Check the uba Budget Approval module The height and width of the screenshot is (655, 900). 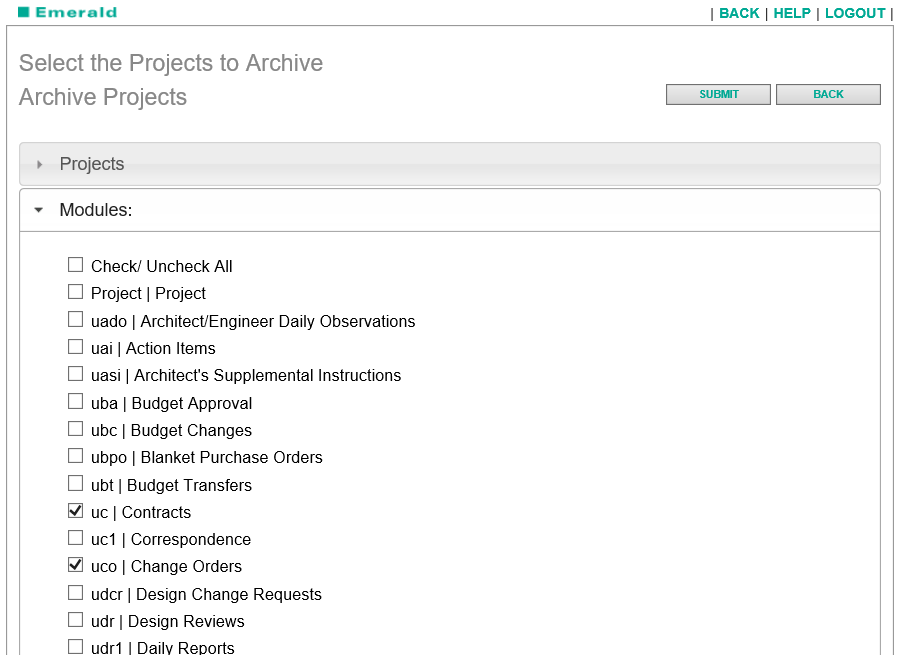tap(76, 401)
